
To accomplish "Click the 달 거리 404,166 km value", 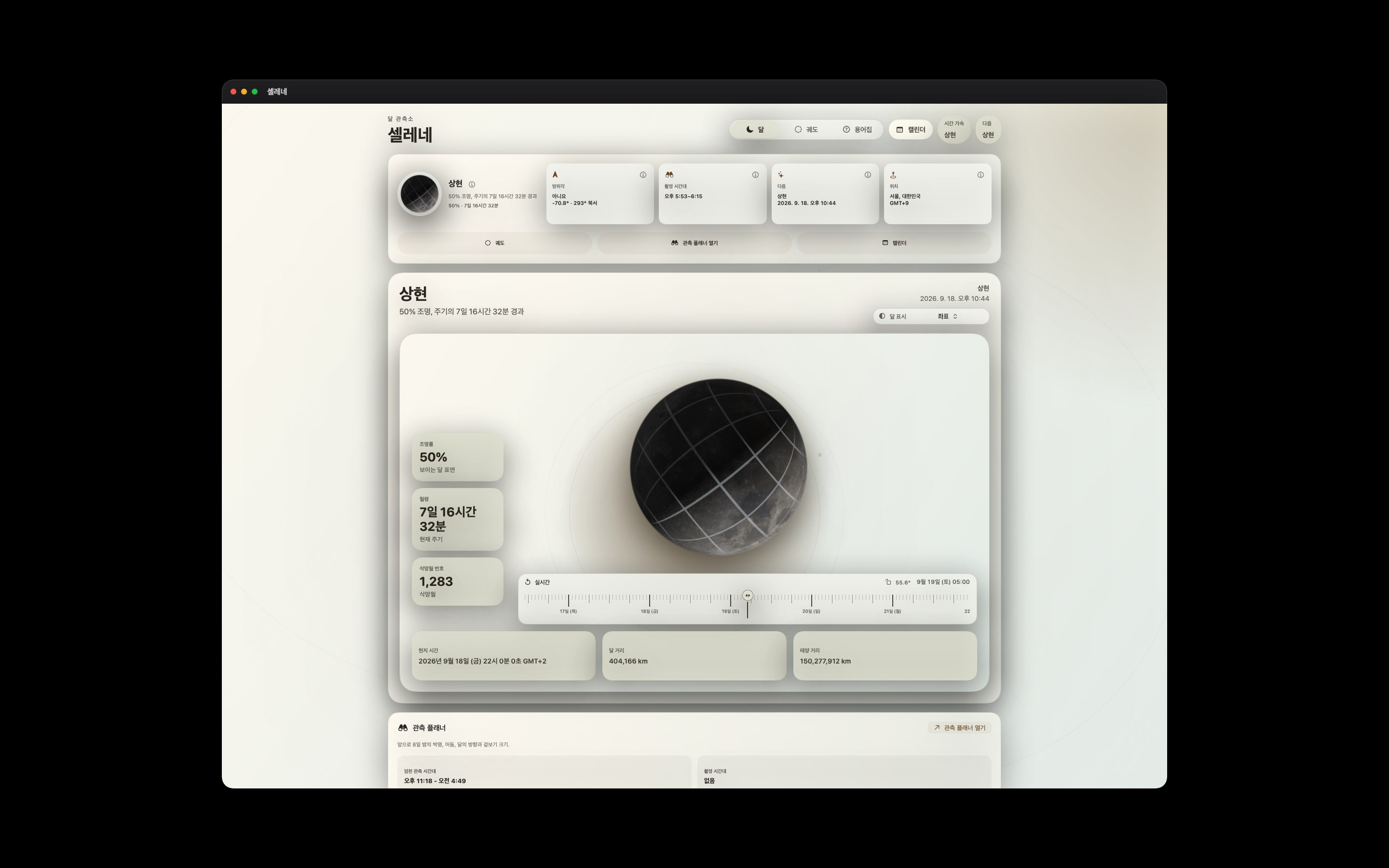I will click(x=628, y=661).
